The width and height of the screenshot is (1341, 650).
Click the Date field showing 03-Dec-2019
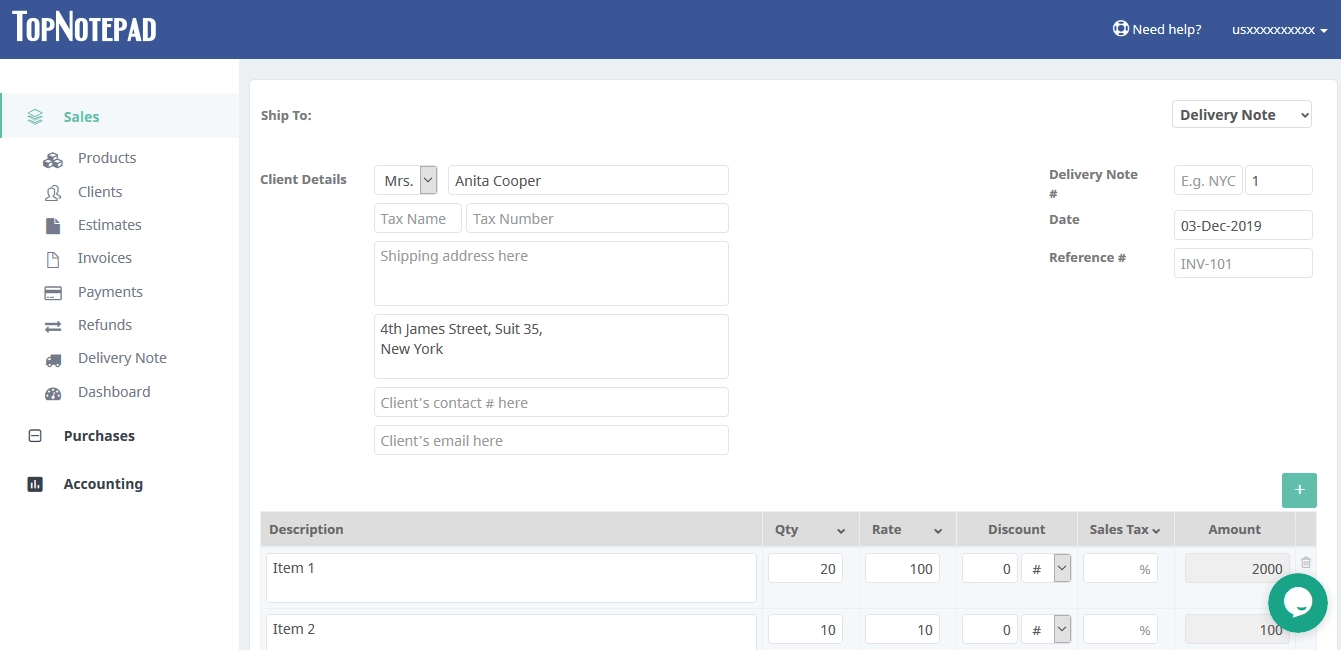(x=1243, y=225)
